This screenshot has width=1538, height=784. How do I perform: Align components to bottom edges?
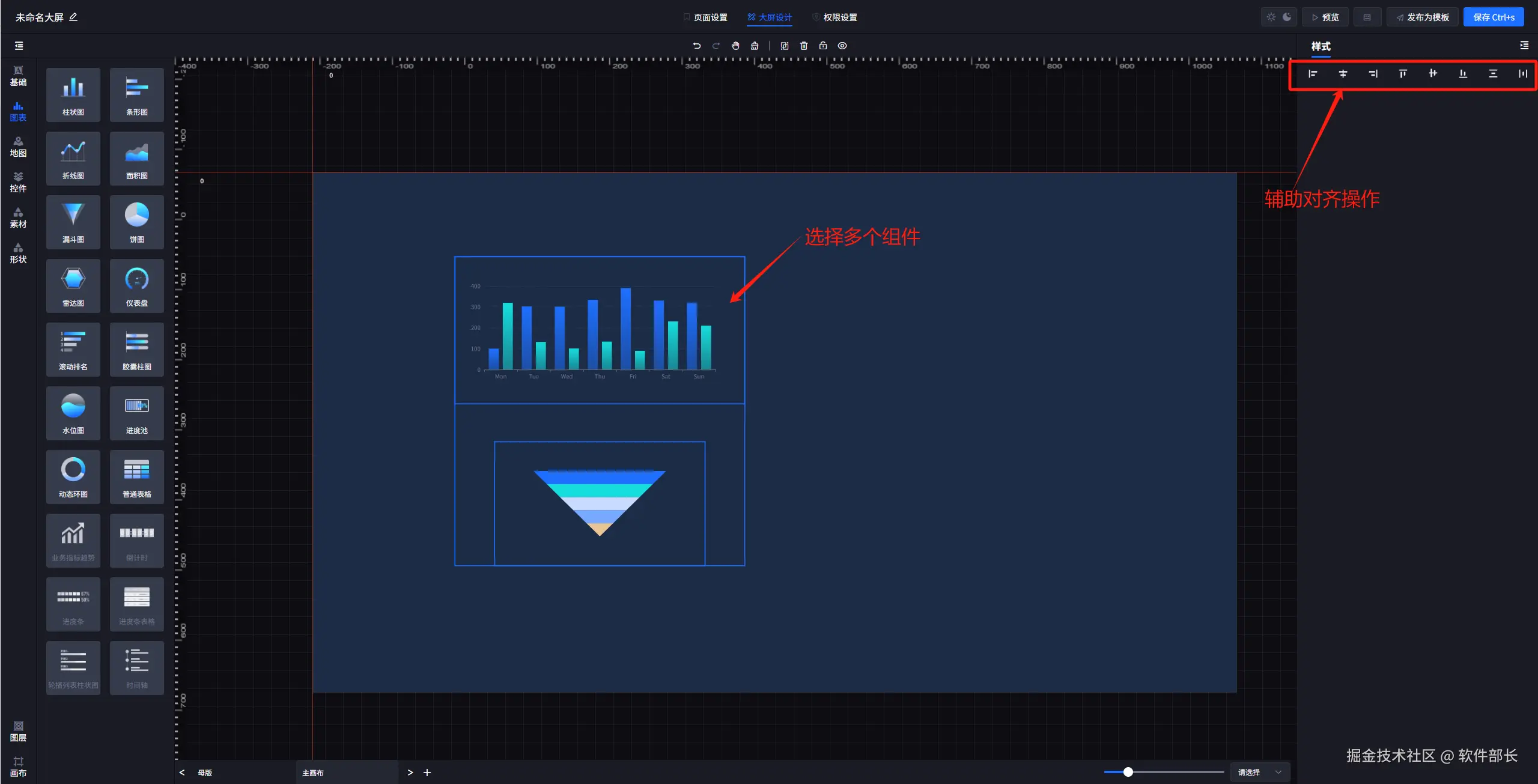coord(1463,74)
